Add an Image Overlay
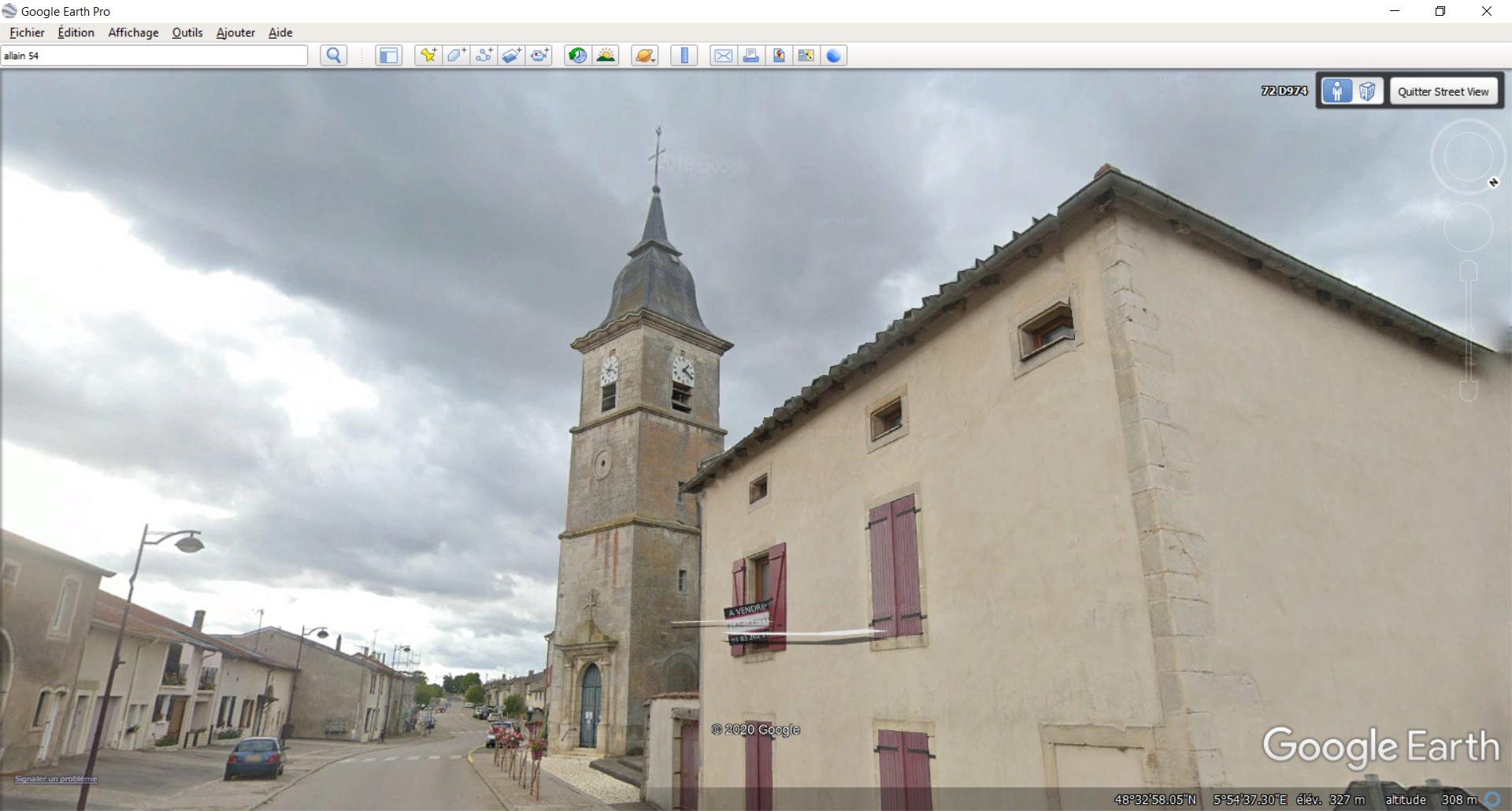Screen dimensions: 1512x811 point(512,55)
